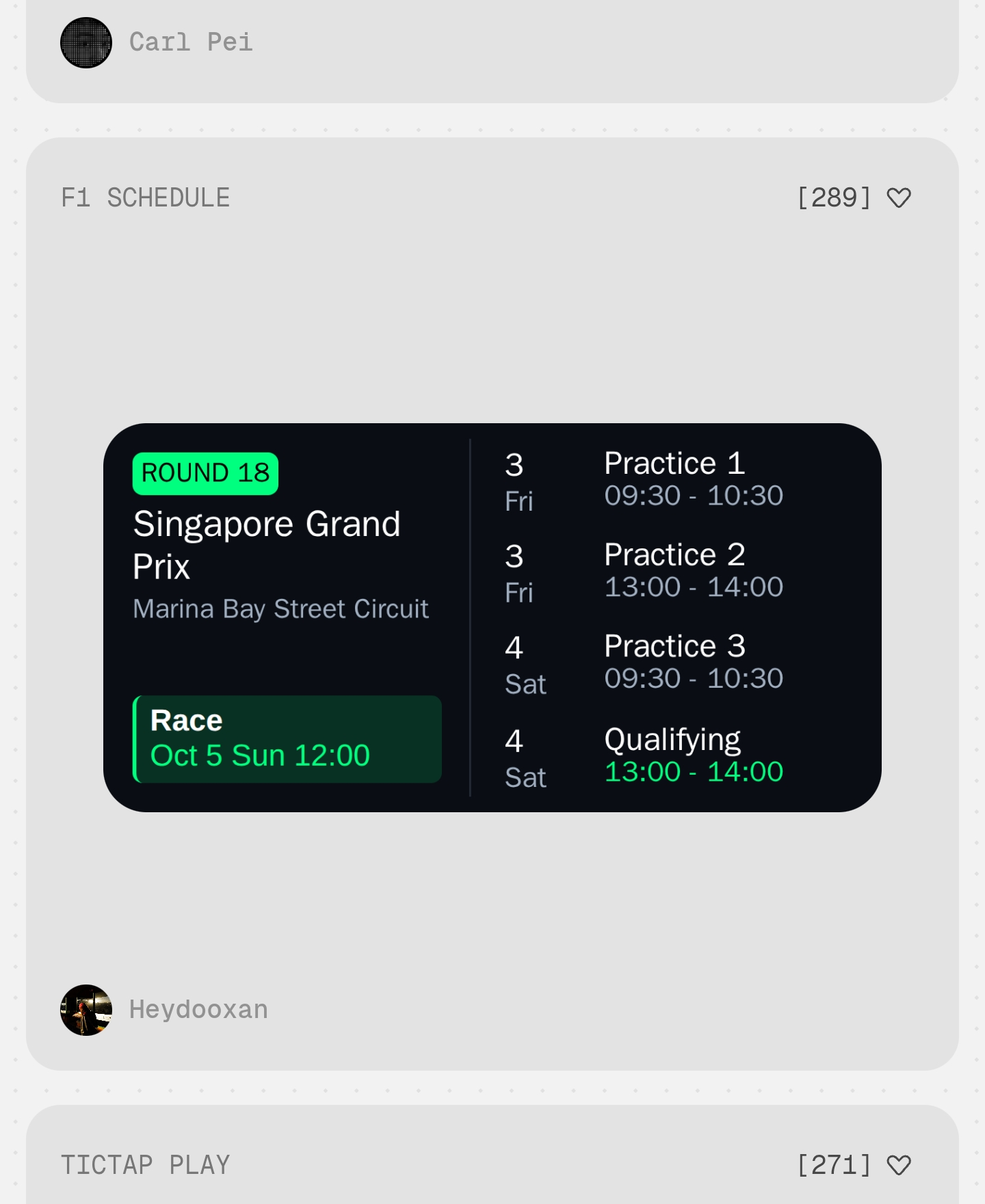Click the Carl Pei username link
This screenshot has height=1204, width=985.
(192, 42)
